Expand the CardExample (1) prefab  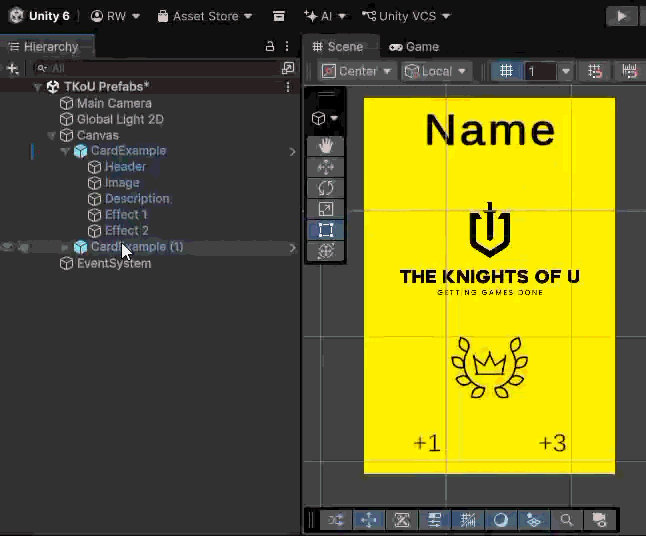pos(65,247)
